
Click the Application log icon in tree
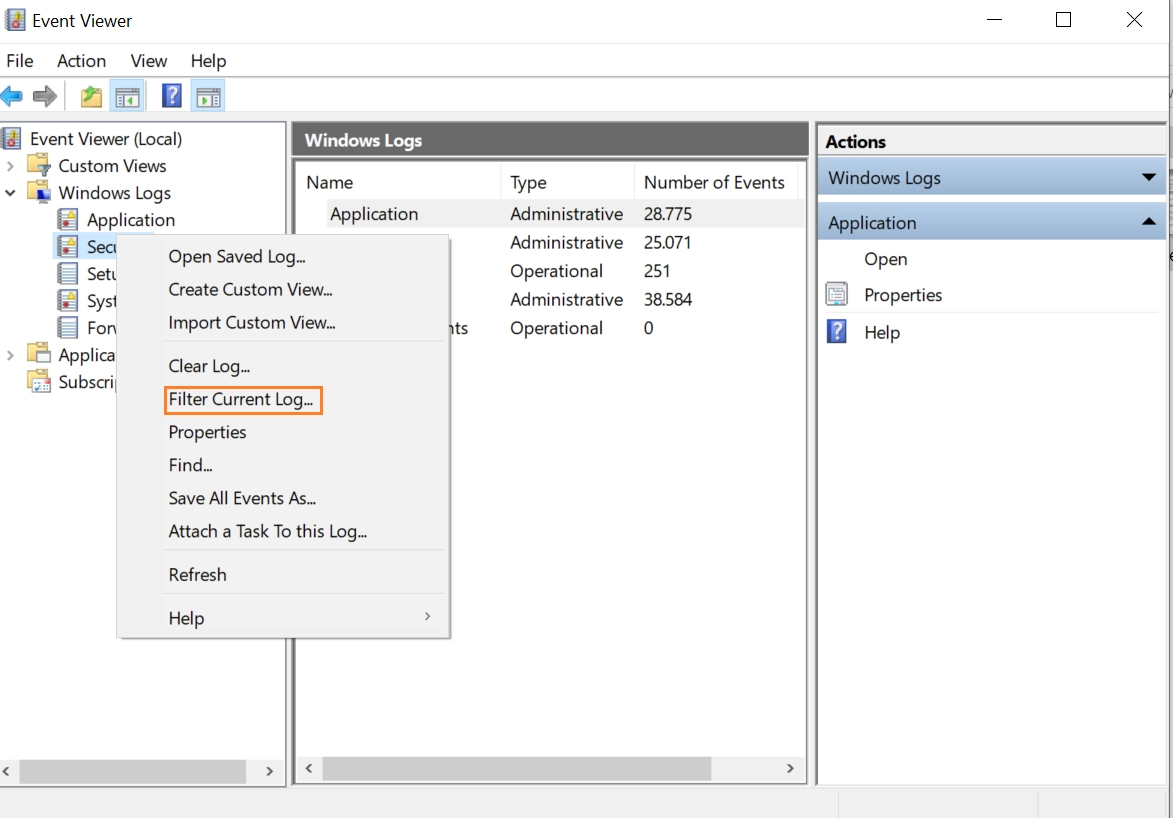coord(68,219)
